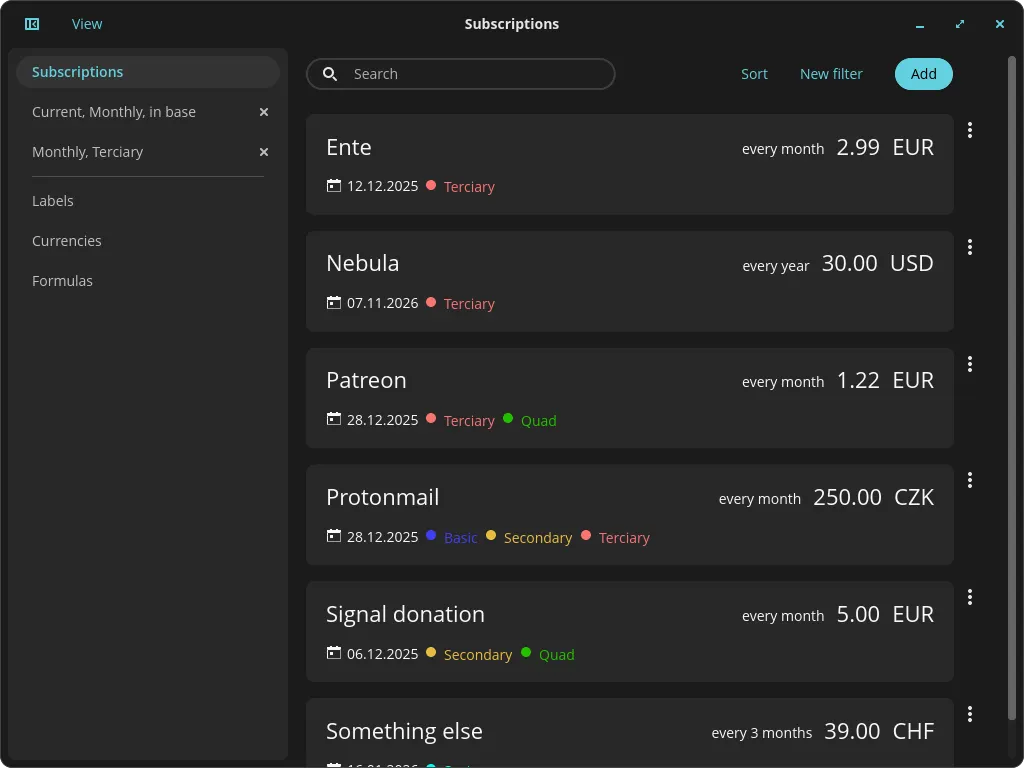The height and width of the screenshot is (768, 1024).
Task: Toggle the sidebar panel icon
Action: [32, 24]
